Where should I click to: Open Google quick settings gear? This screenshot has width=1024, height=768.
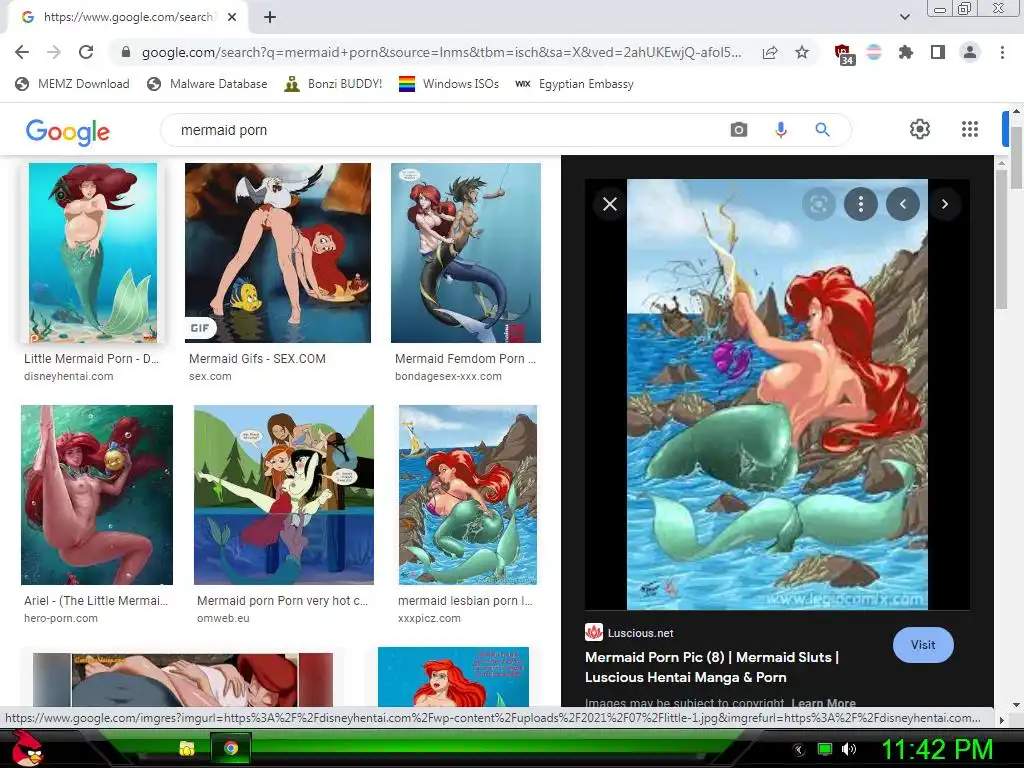pyautogui.click(x=920, y=129)
